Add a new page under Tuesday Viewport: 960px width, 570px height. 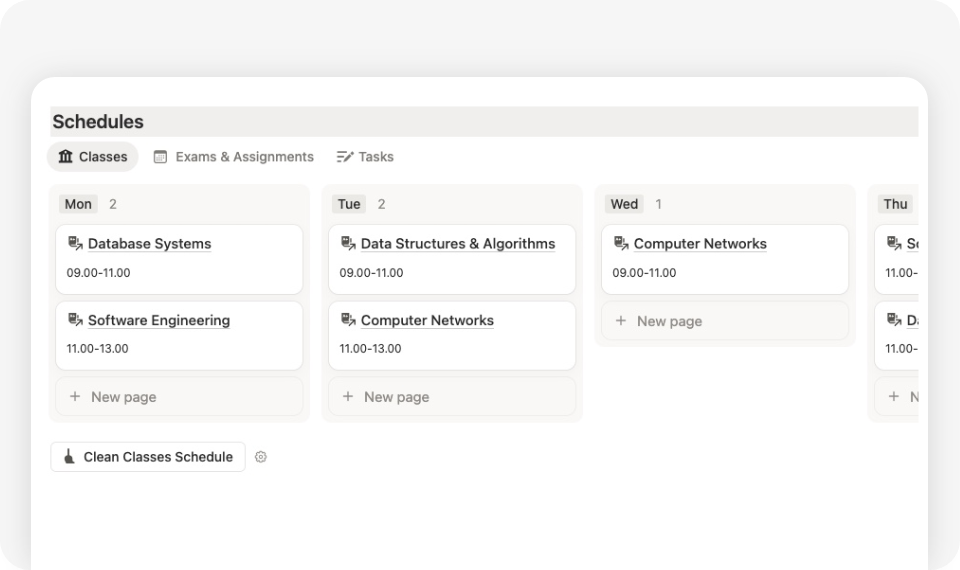click(x=396, y=397)
